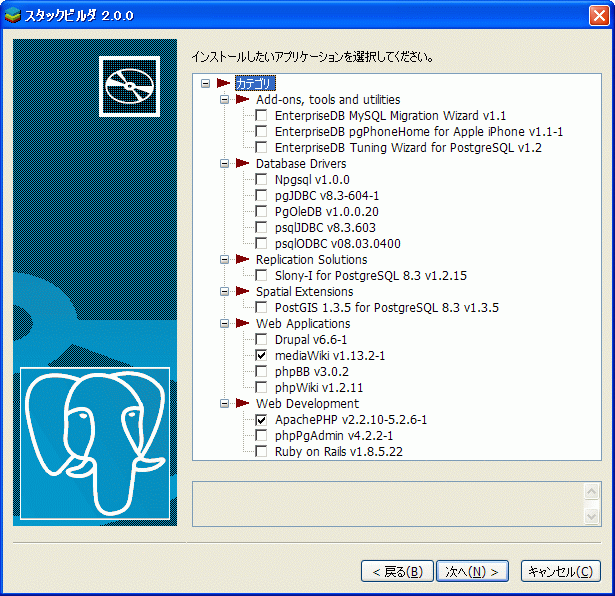Click the red arrow icon beside カテゴリ
The height and width of the screenshot is (596, 615).
pos(223,83)
